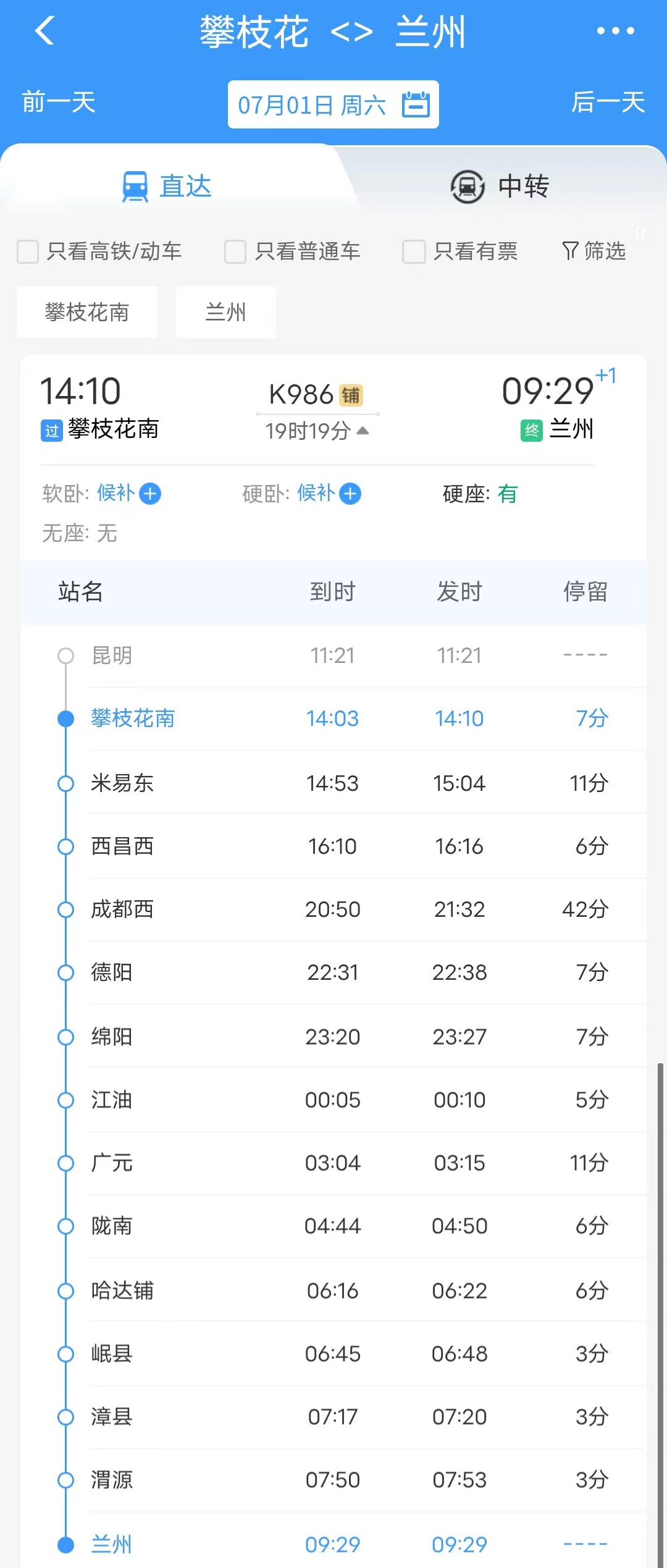Toggle the 只看有票 checkbox
The width and height of the screenshot is (667, 1568).
click(414, 251)
